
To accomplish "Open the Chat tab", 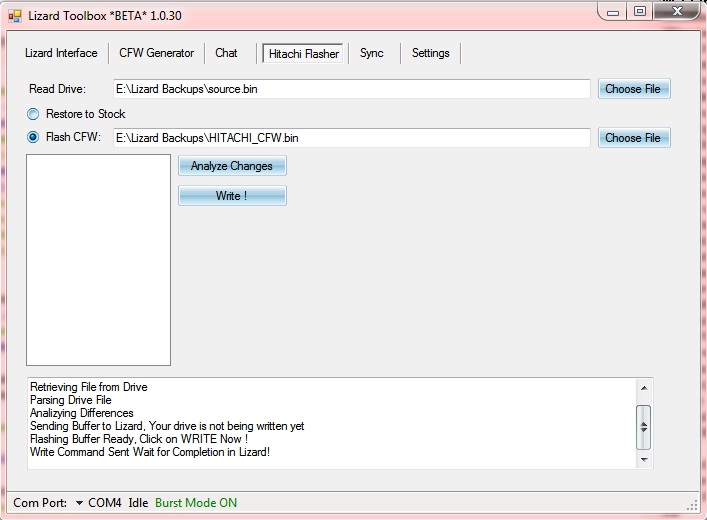I will 226,53.
